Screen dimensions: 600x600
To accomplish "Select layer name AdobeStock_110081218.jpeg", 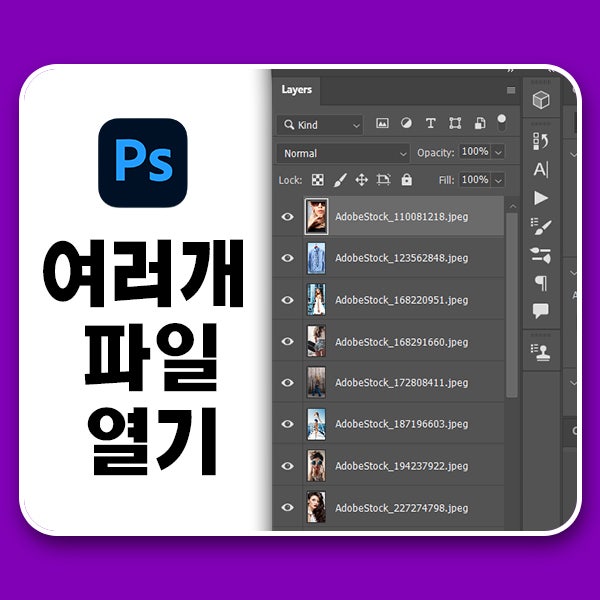I will coord(401,217).
